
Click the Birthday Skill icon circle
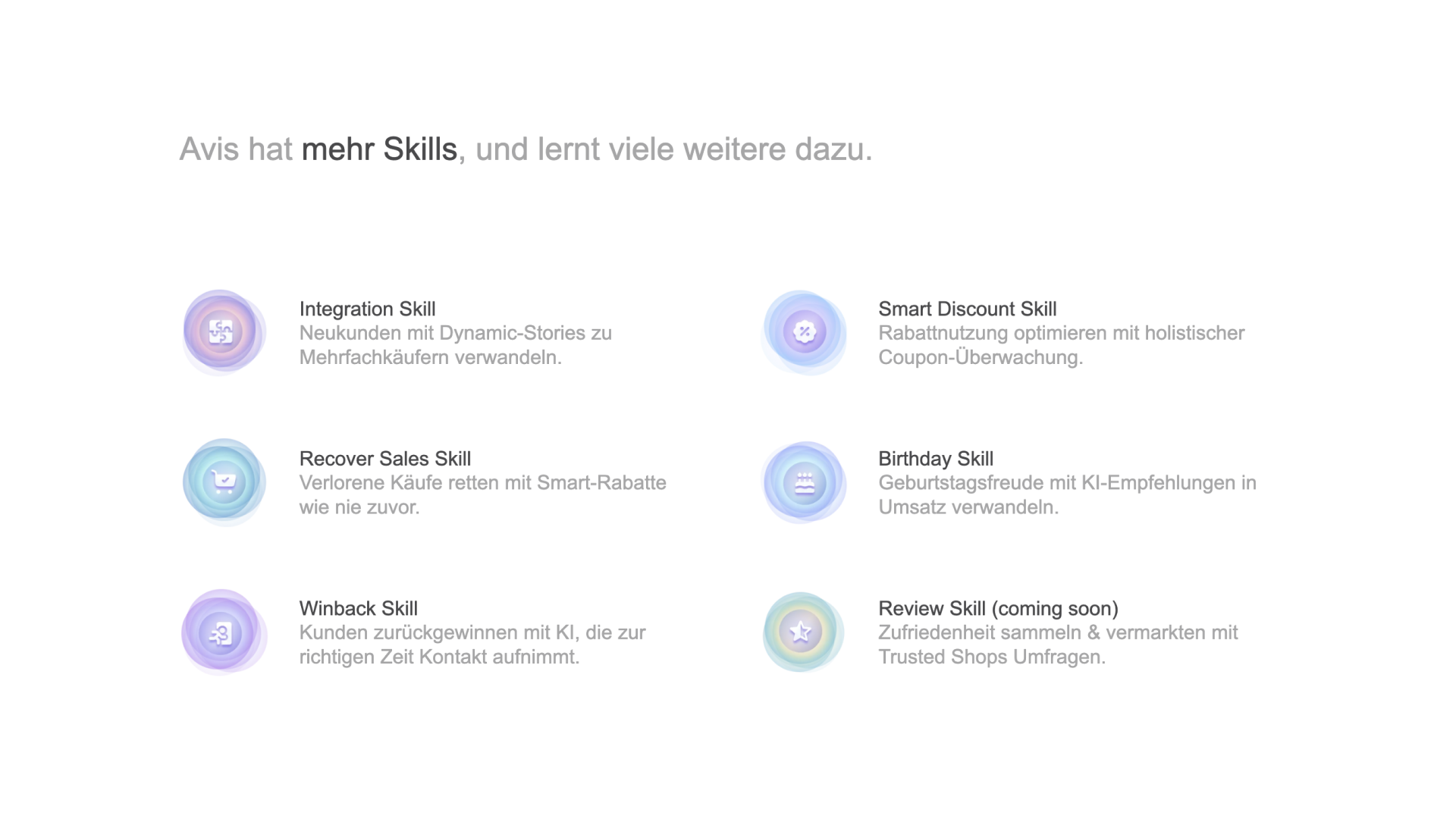click(803, 482)
